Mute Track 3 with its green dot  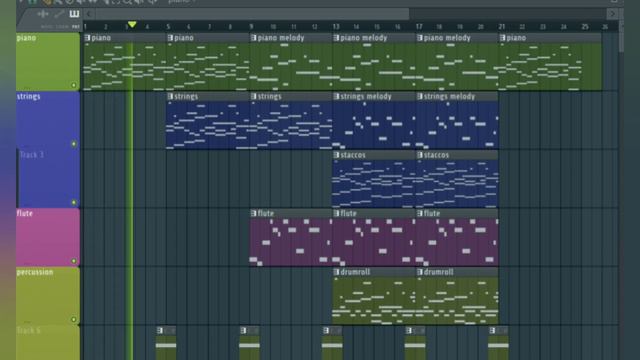pyautogui.click(x=74, y=202)
